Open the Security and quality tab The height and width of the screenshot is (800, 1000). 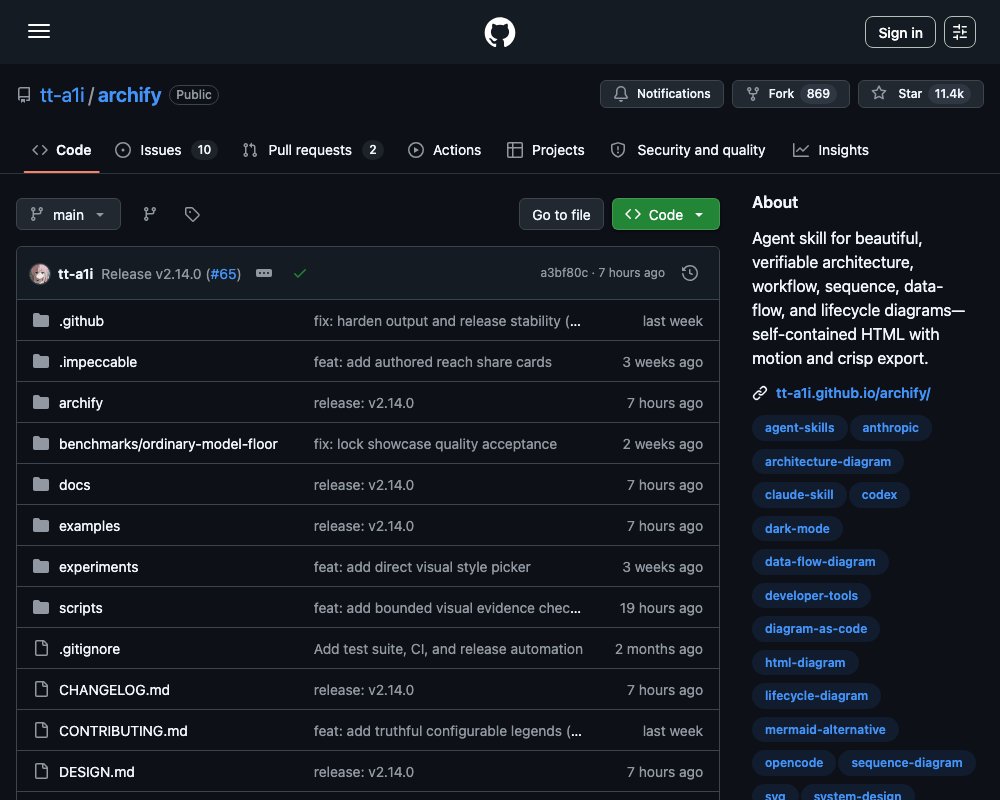click(688, 150)
